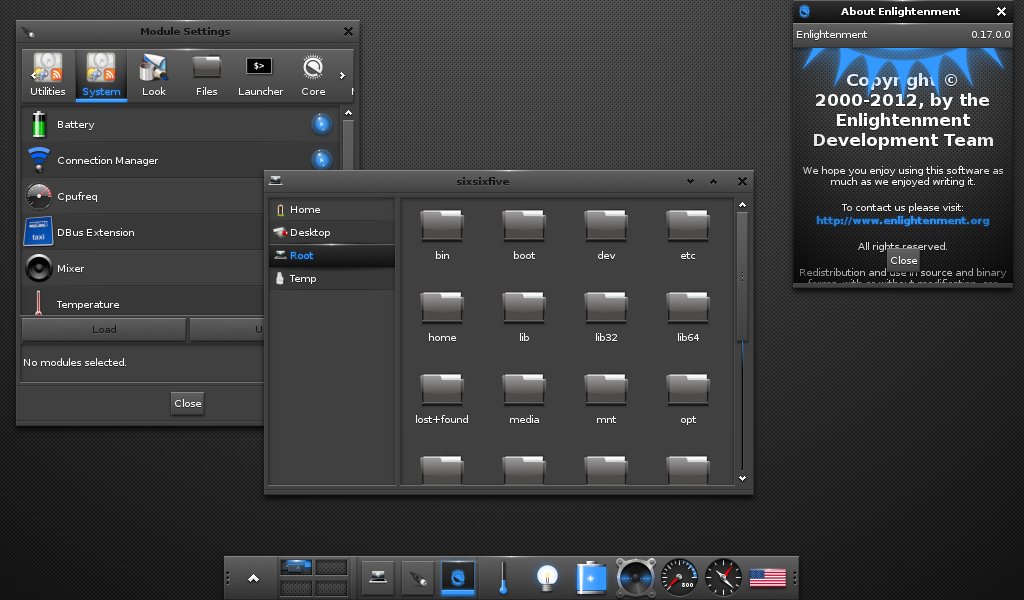The image size is (1024, 600).
Task: Select the opt folder
Action: [x=688, y=400]
